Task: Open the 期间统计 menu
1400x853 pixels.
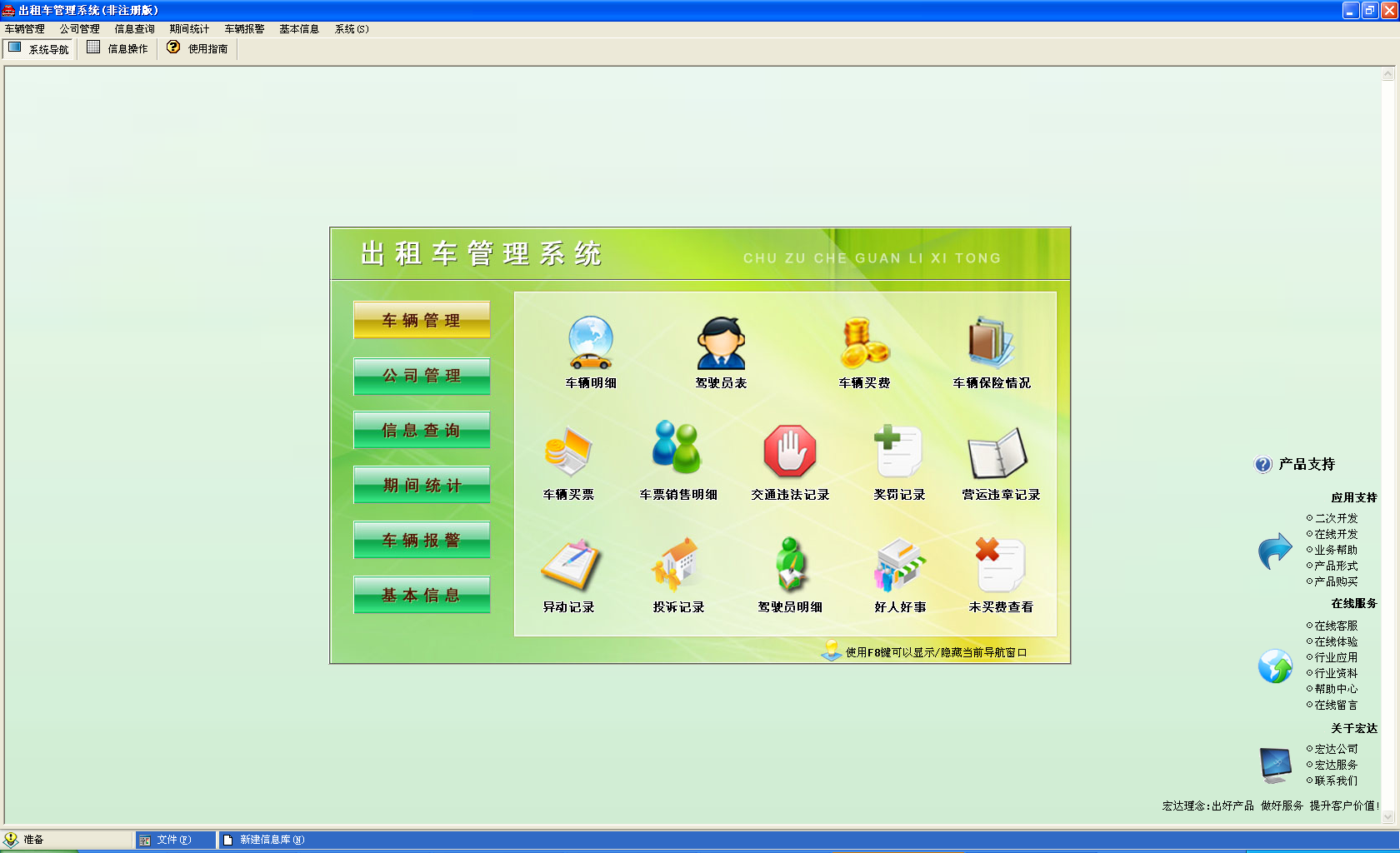Action: 190,29
